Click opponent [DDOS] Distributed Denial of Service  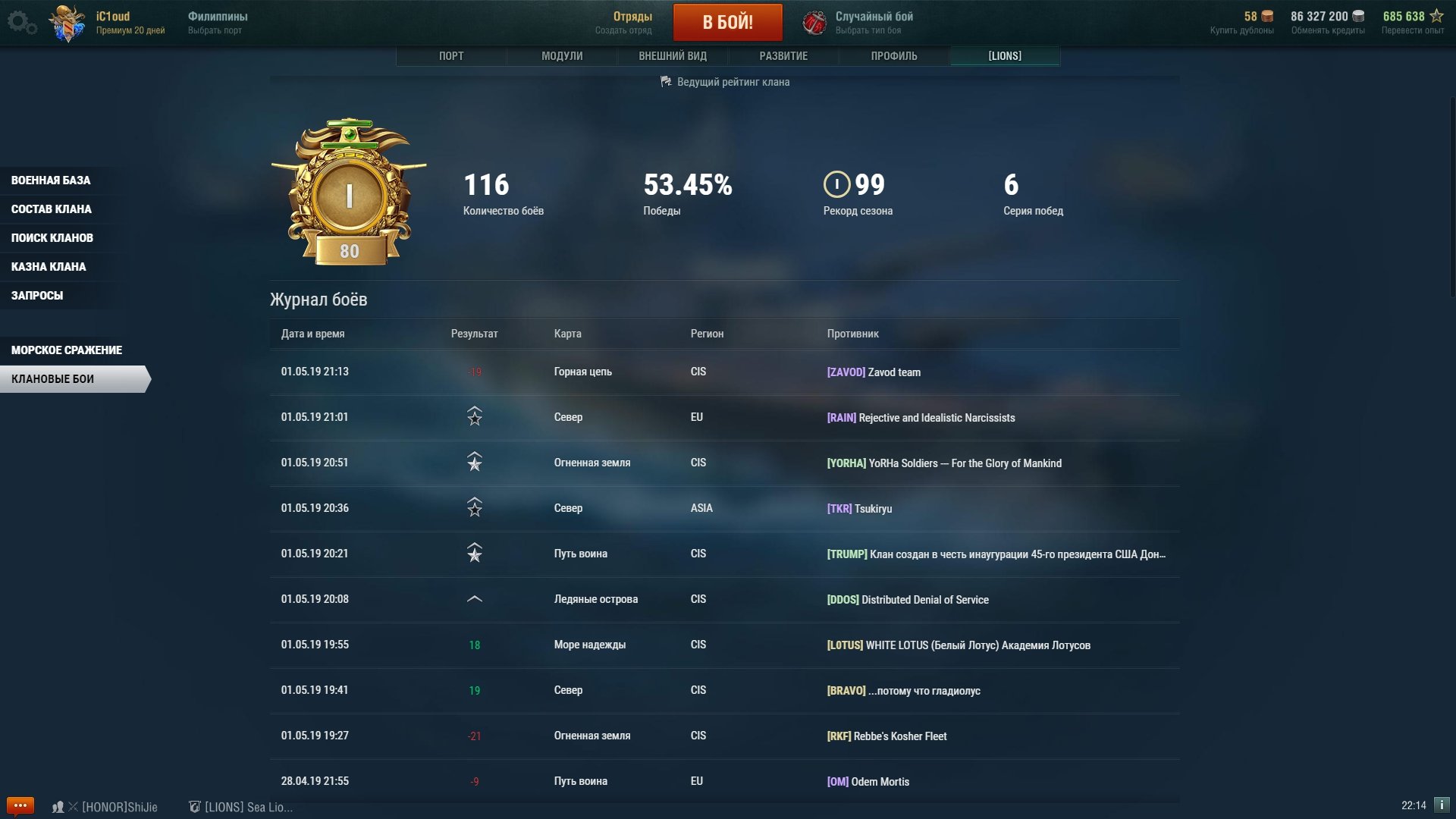[x=908, y=600]
